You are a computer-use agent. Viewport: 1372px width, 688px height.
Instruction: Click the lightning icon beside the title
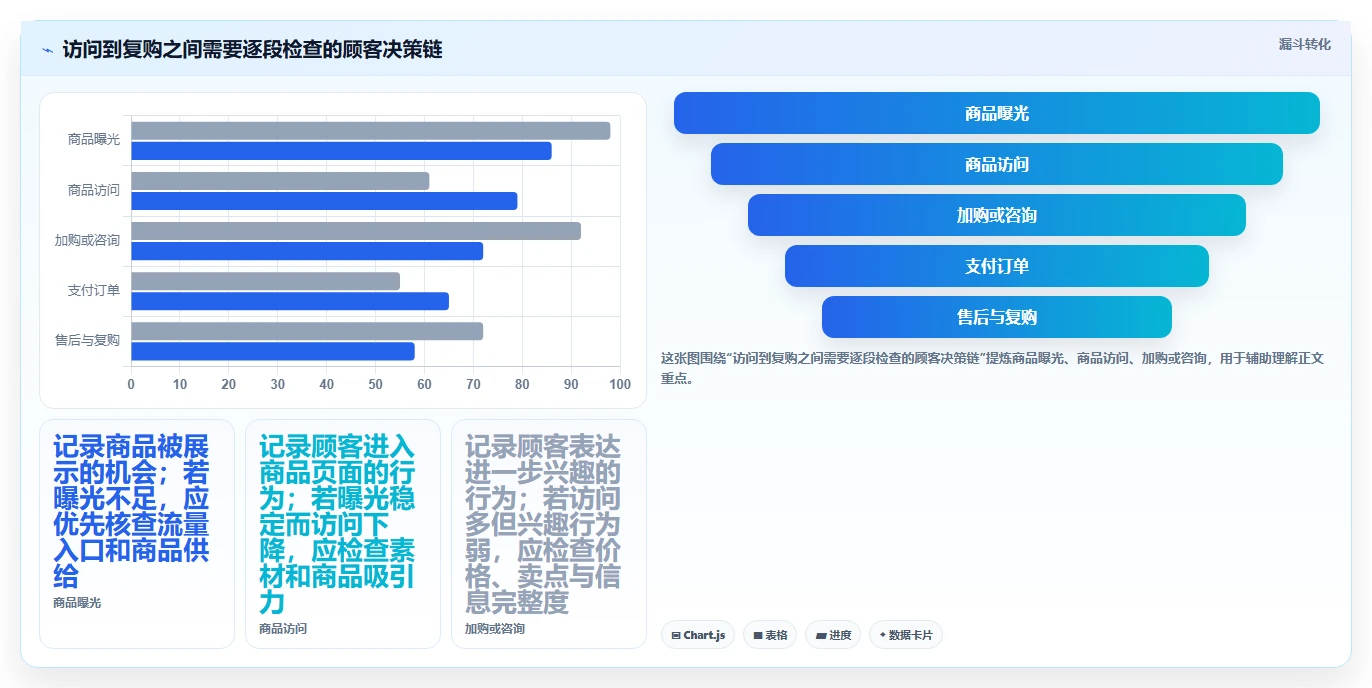47,50
